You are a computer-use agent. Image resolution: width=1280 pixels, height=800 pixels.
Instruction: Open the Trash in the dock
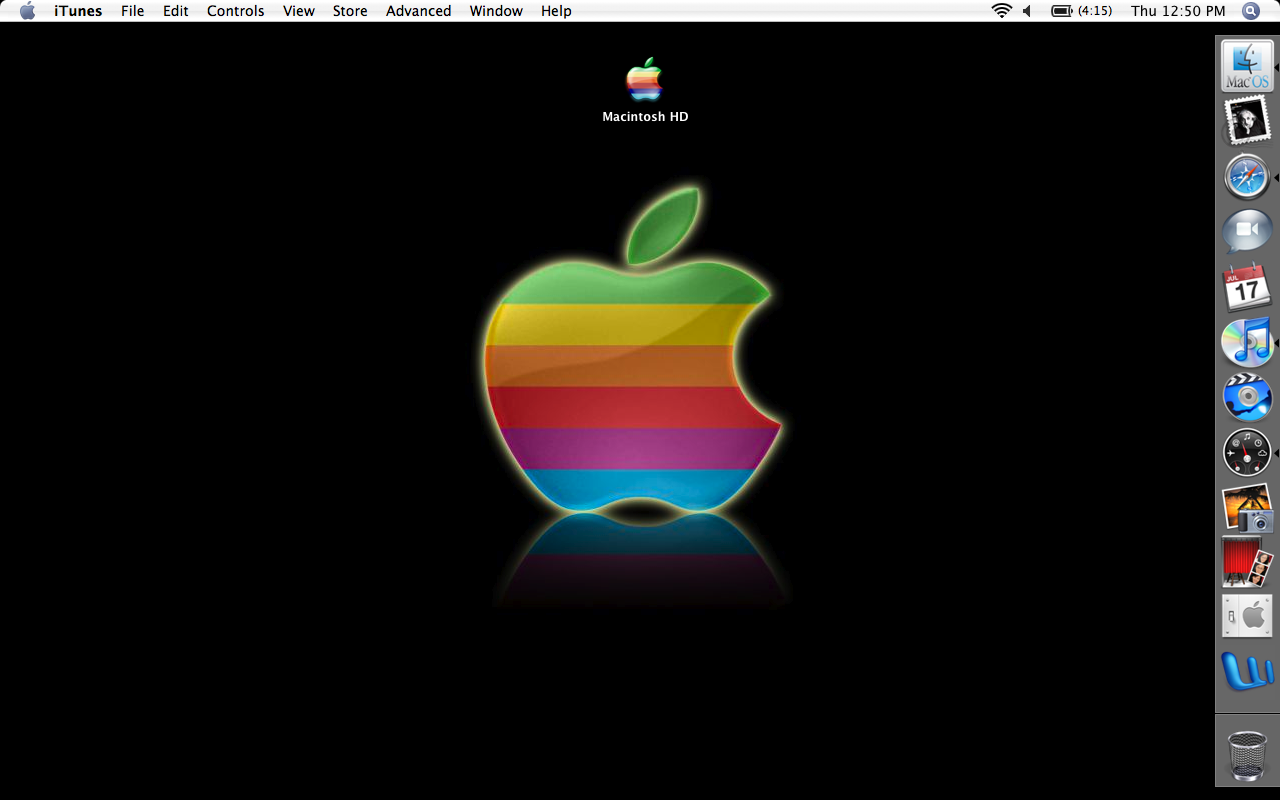(x=1247, y=755)
